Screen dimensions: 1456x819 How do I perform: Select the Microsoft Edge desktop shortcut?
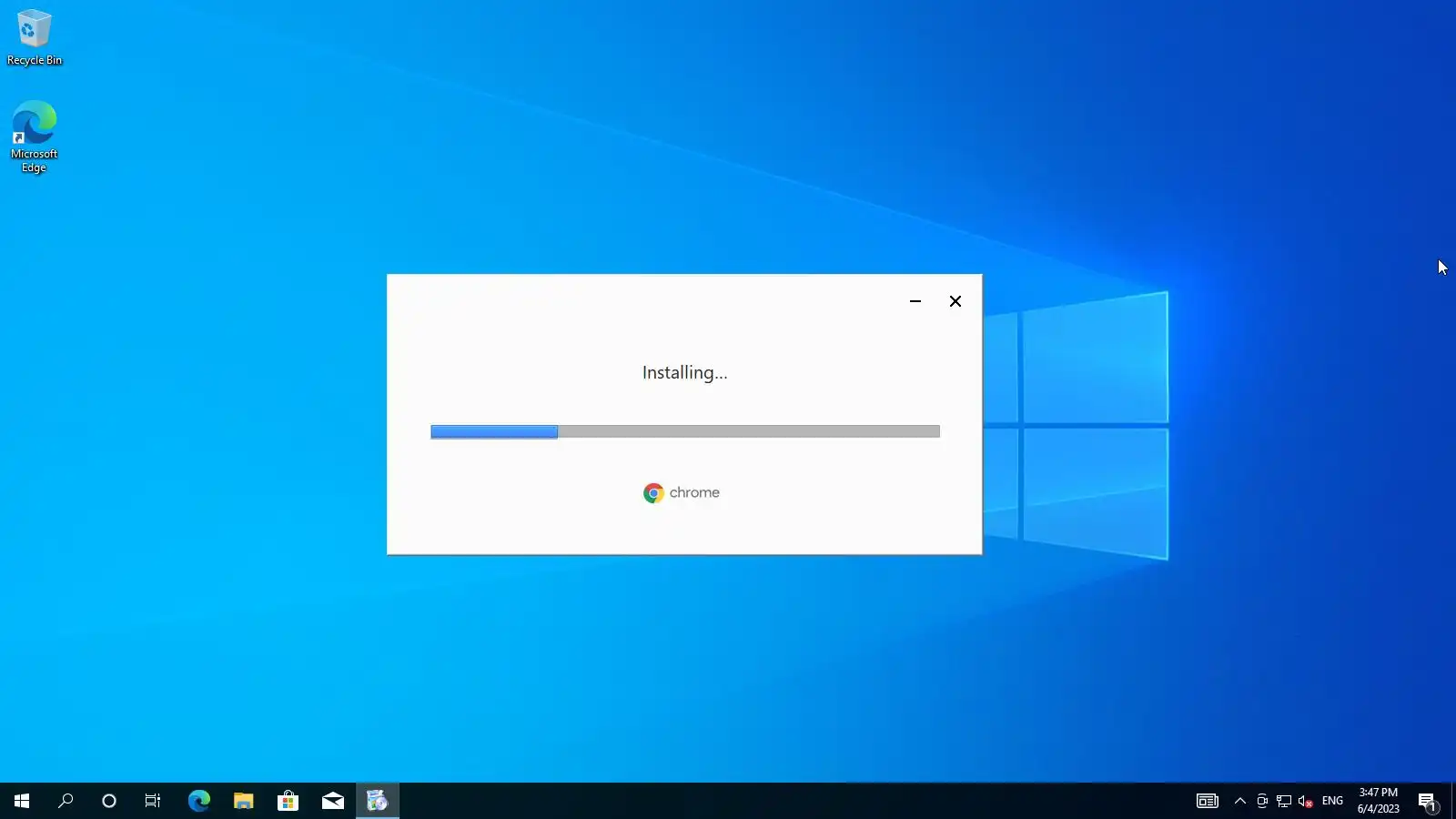coord(35,136)
